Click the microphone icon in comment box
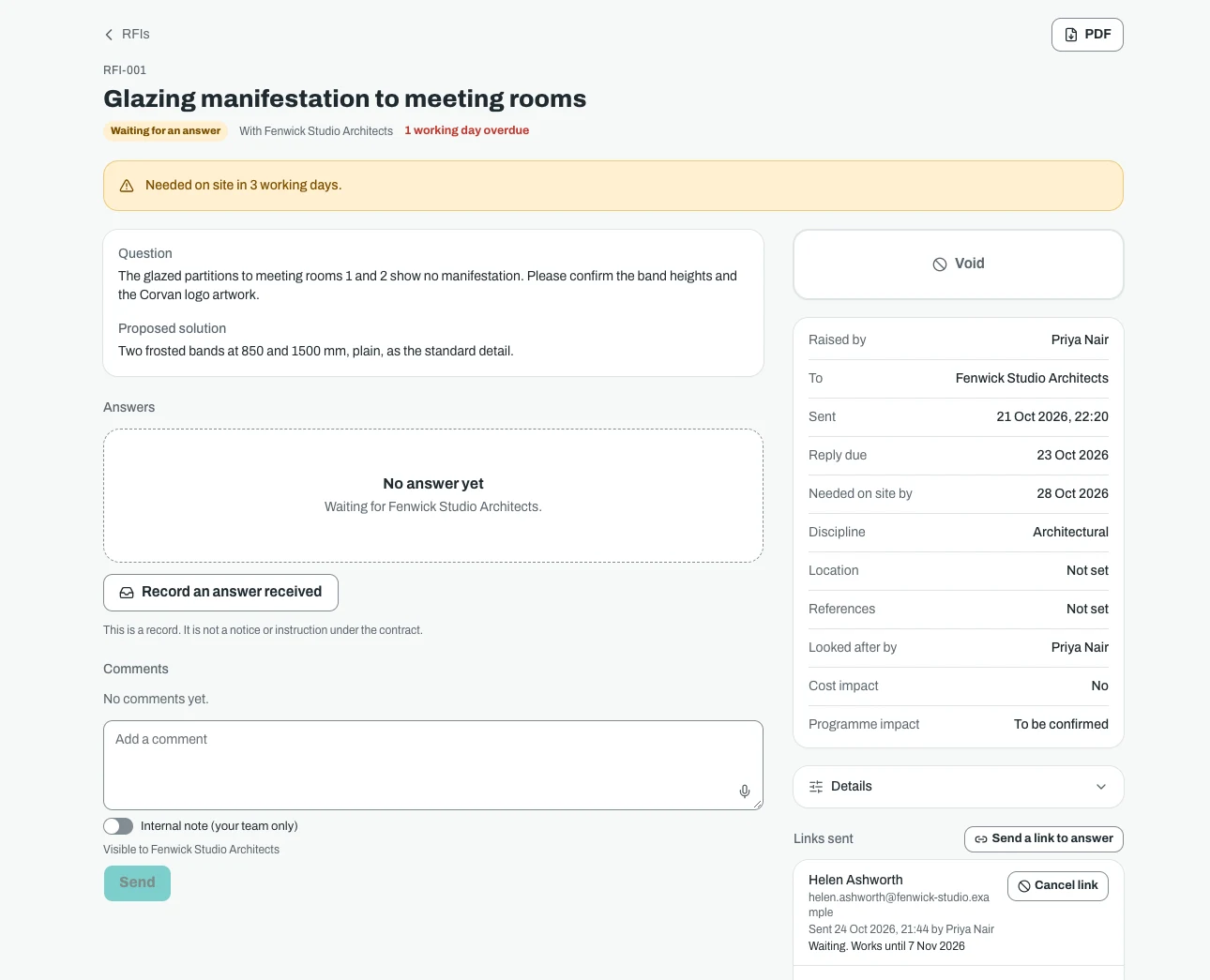Screen dimensions: 1210x980 coord(745,792)
